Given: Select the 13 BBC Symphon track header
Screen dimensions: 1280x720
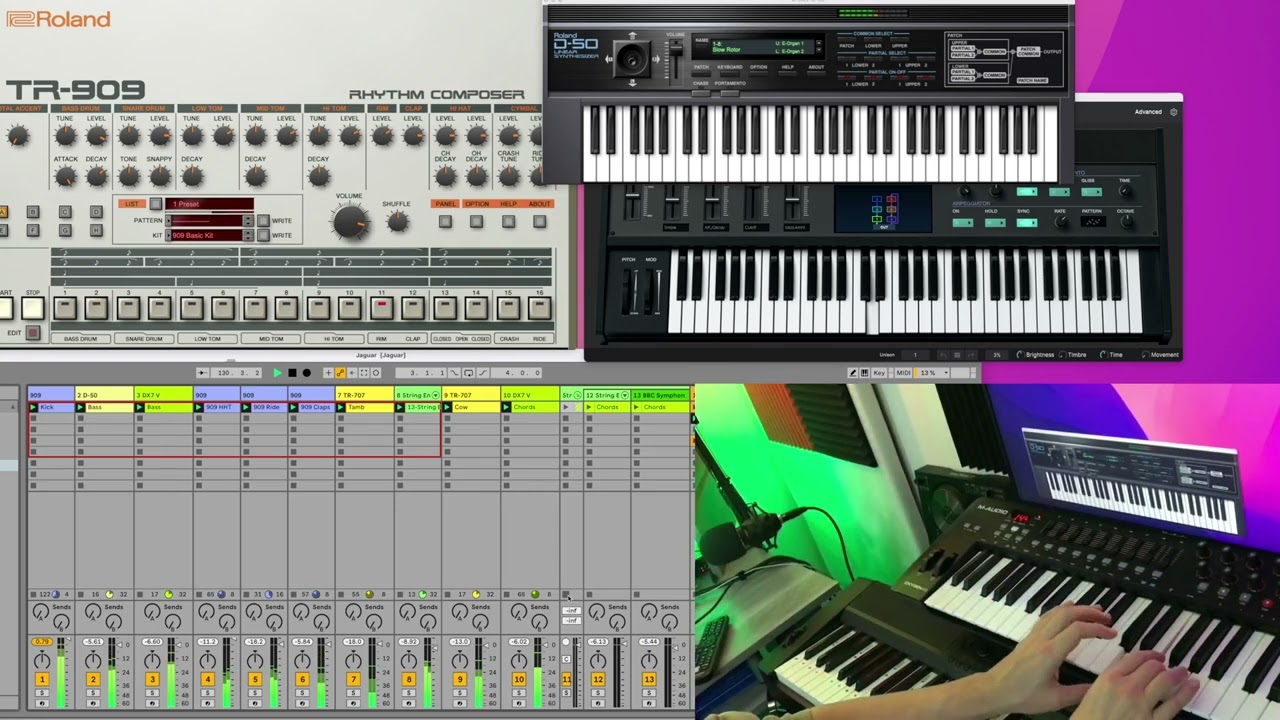Looking at the screenshot, I should tap(661, 395).
